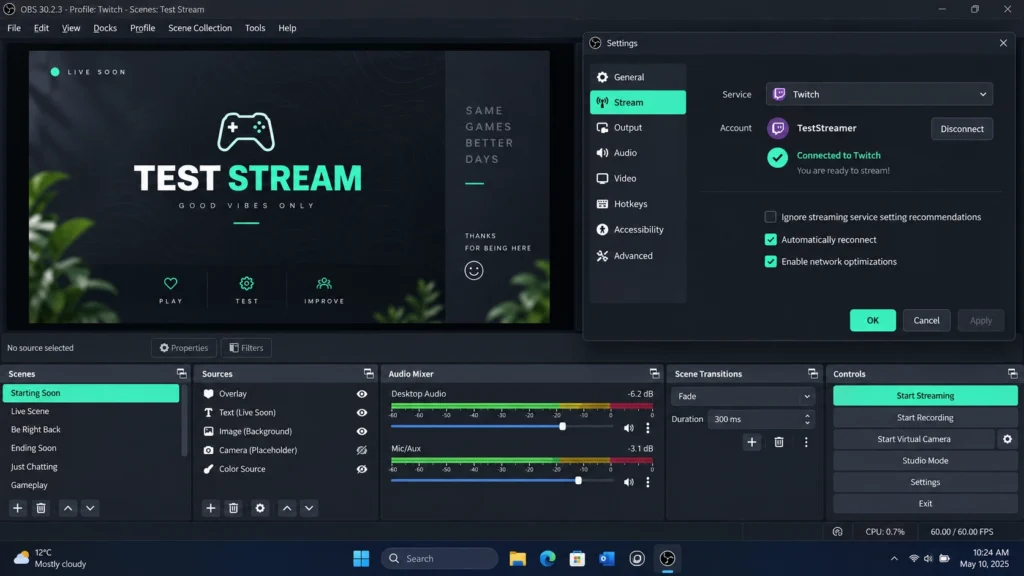This screenshot has height=576, width=1024.
Task: Move source down arrow in Sources panel
Action: 309,508
